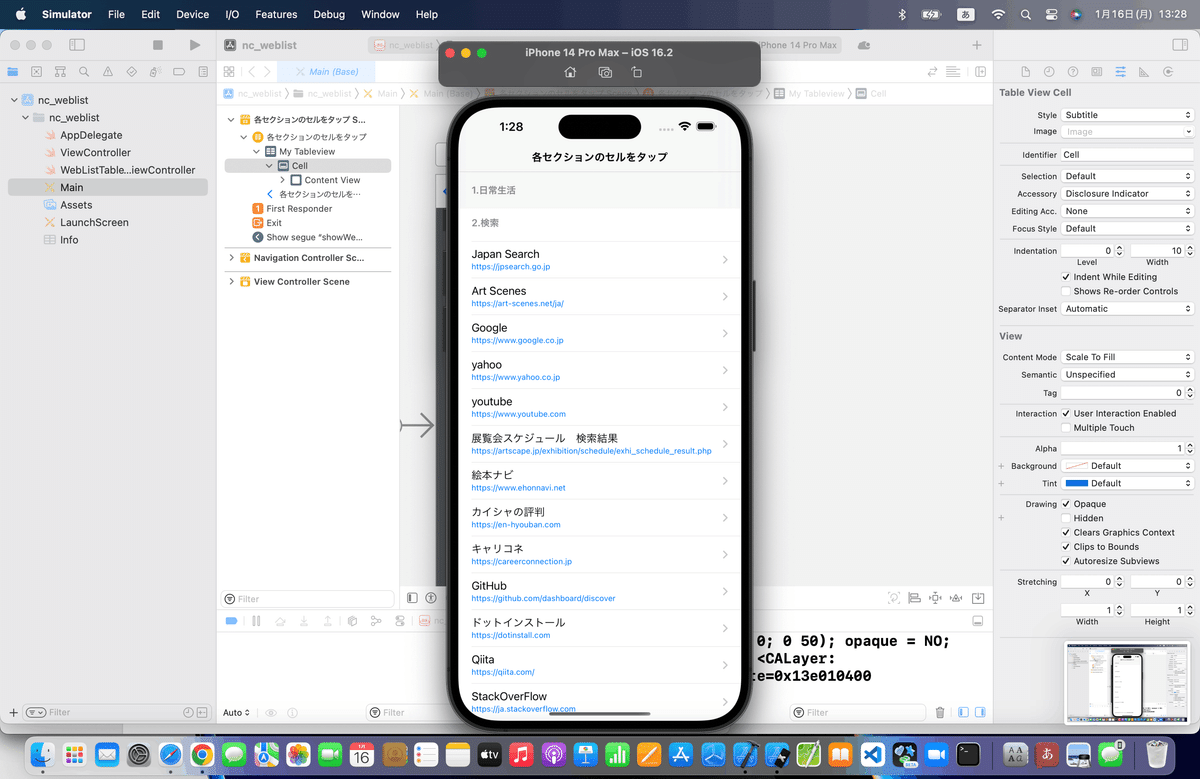Enable Multiple Touch checkbox
Image resolution: width=1200 pixels, height=779 pixels.
pos(1066,427)
